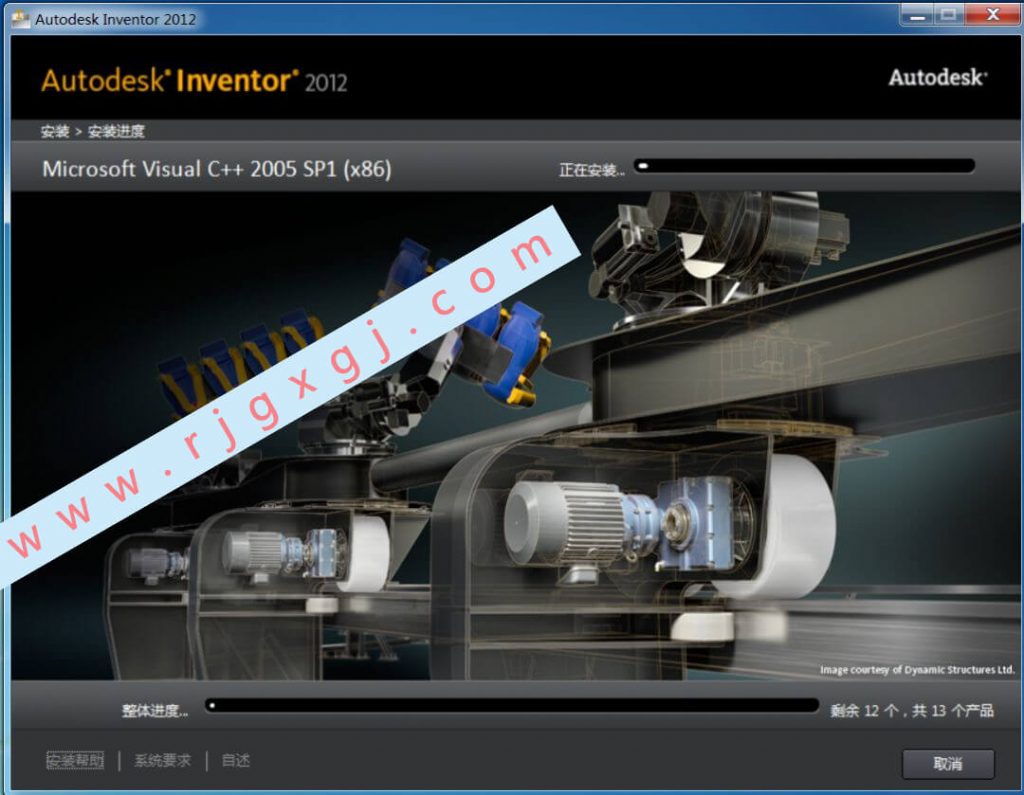Open the 安装帮助 installation help link

coord(75,760)
